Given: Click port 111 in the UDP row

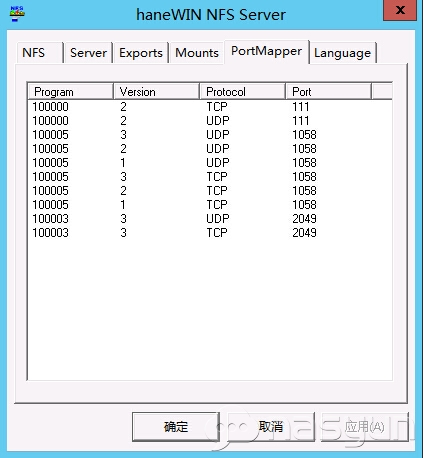Looking at the screenshot, I should coord(301,121).
